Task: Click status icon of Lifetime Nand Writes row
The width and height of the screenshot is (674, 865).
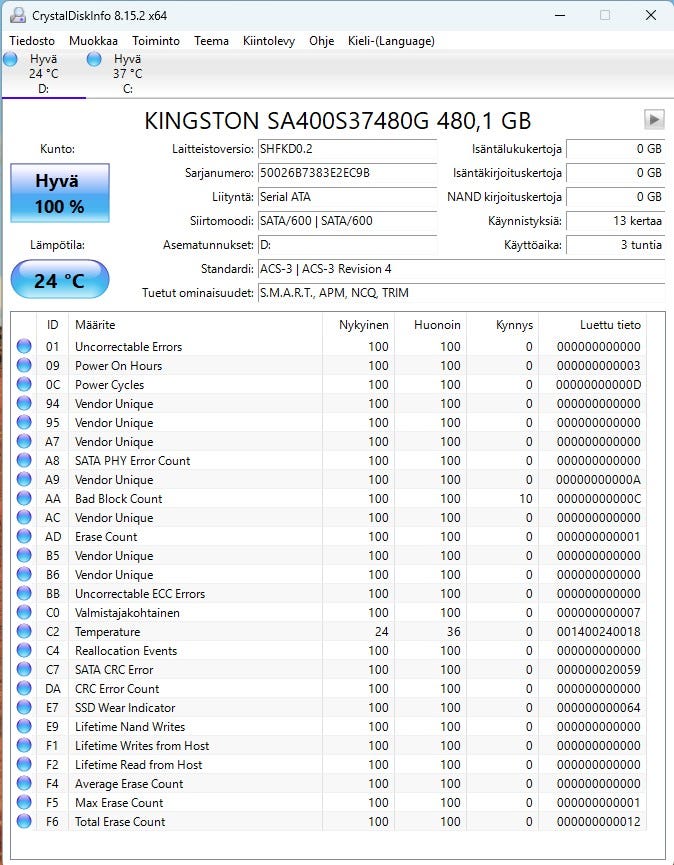Action: [24, 727]
